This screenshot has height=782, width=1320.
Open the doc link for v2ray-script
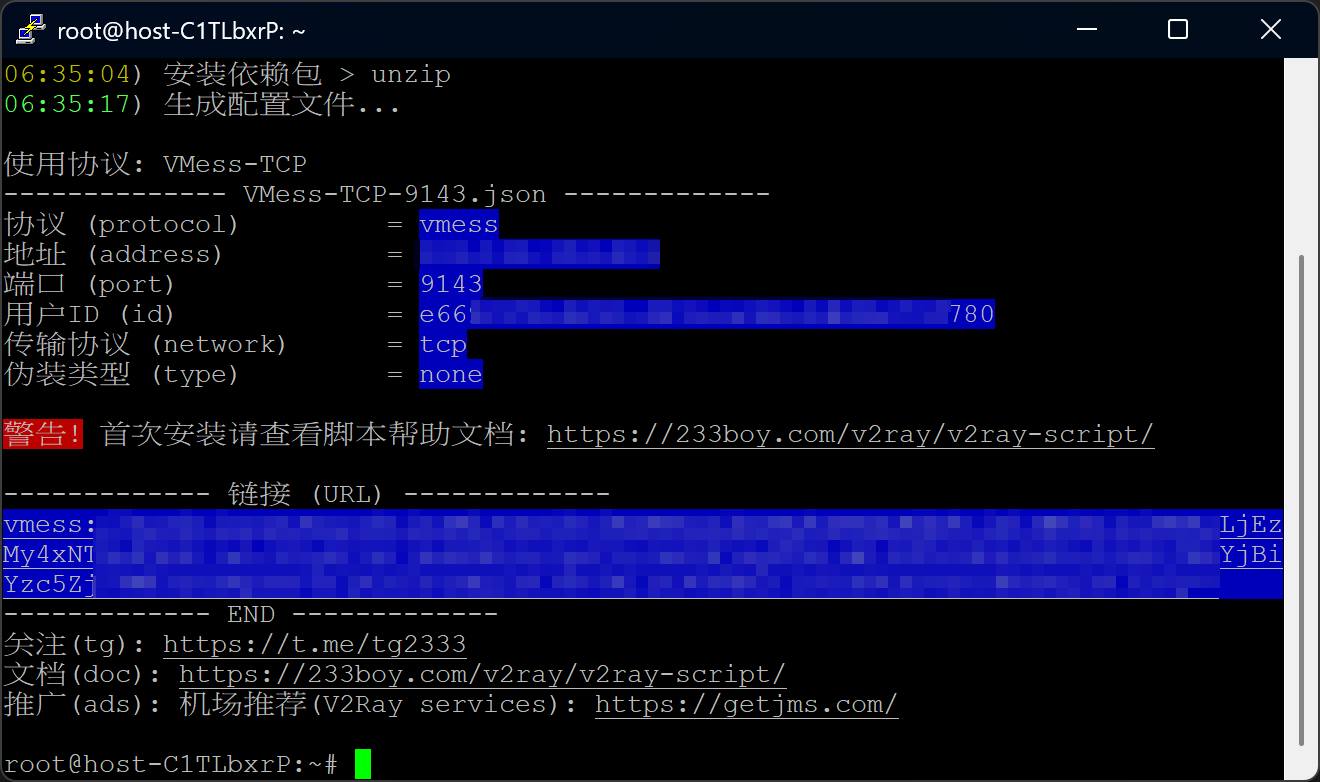pos(482,675)
